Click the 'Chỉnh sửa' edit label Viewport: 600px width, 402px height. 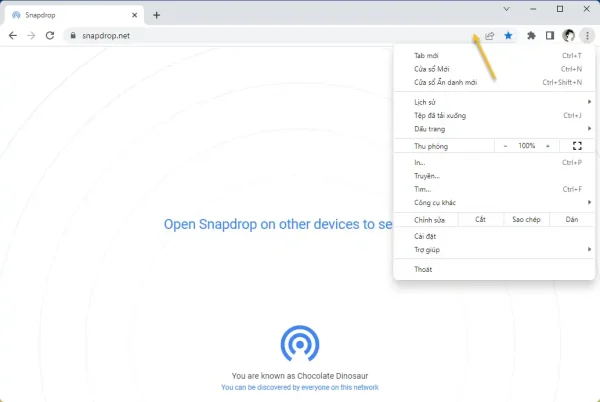coord(429,220)
